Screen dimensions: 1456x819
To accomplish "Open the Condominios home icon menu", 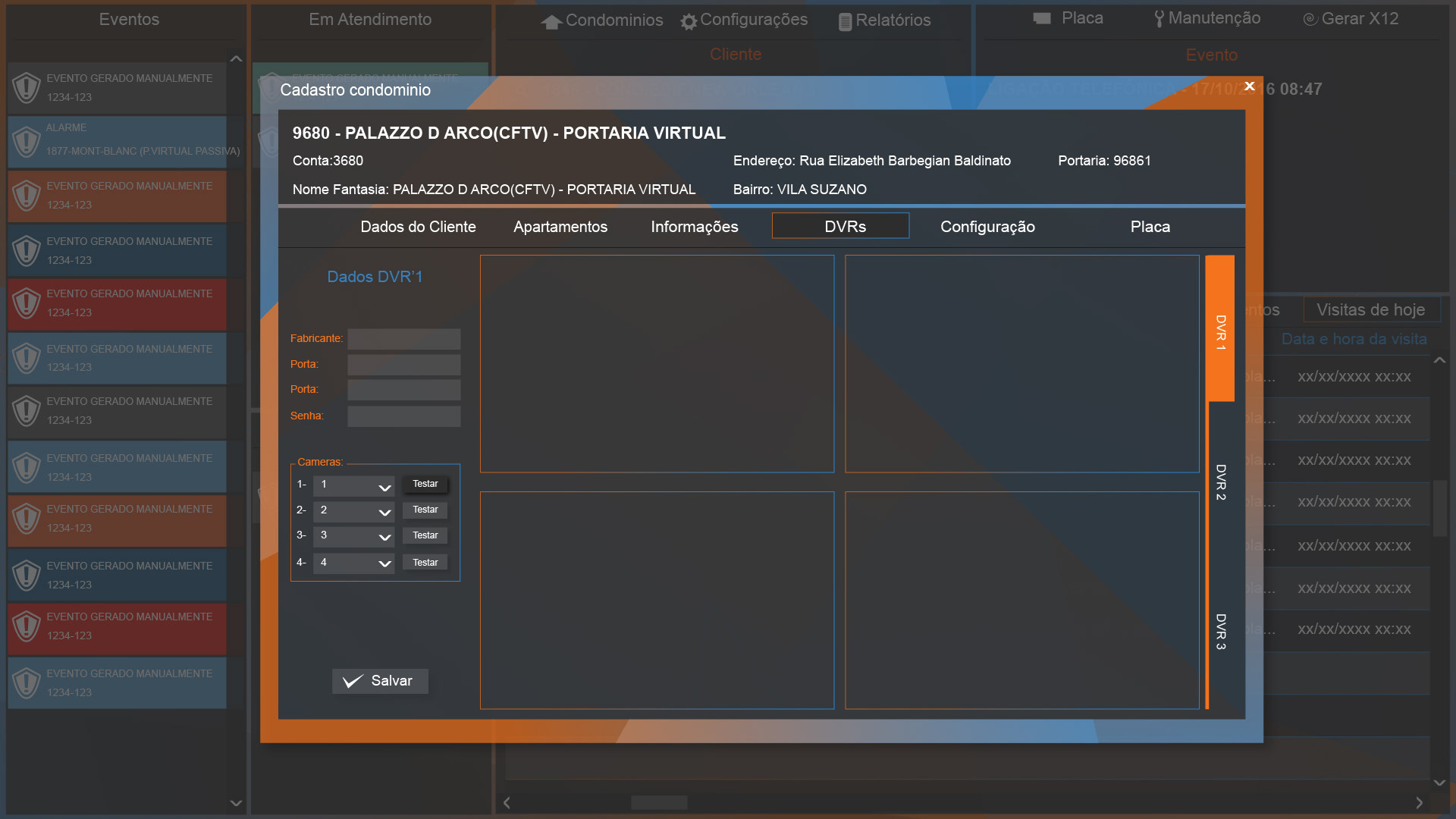I will pos(551,22).
